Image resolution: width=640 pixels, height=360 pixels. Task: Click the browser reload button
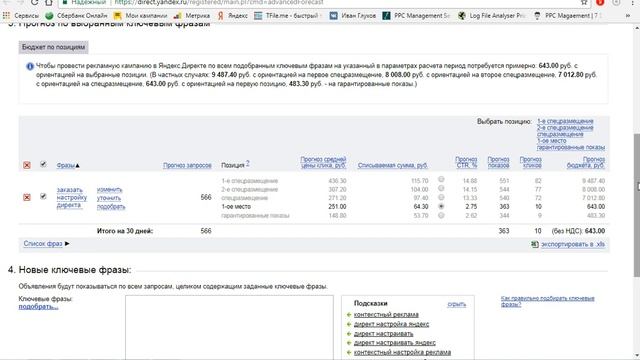point(34,2)
